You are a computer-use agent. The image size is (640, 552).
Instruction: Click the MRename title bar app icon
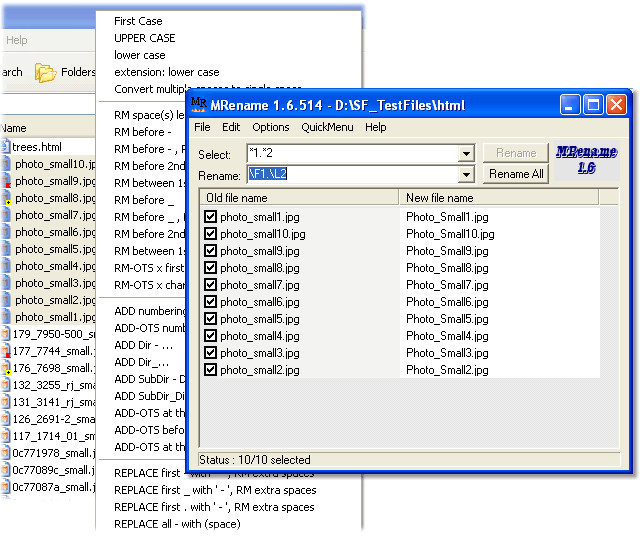(198, 105)
